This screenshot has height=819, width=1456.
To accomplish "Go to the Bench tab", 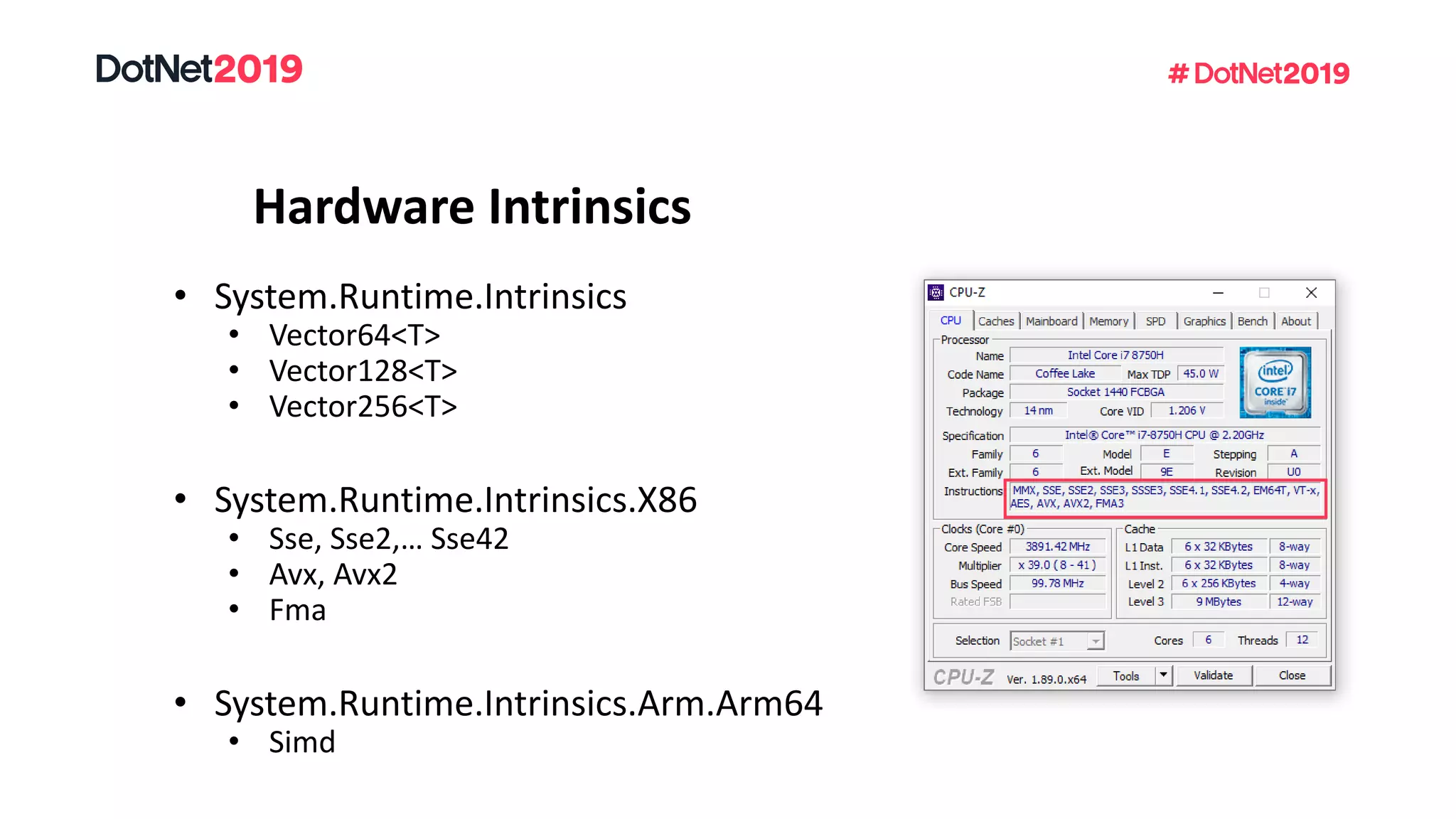I will pos(1252,321).
